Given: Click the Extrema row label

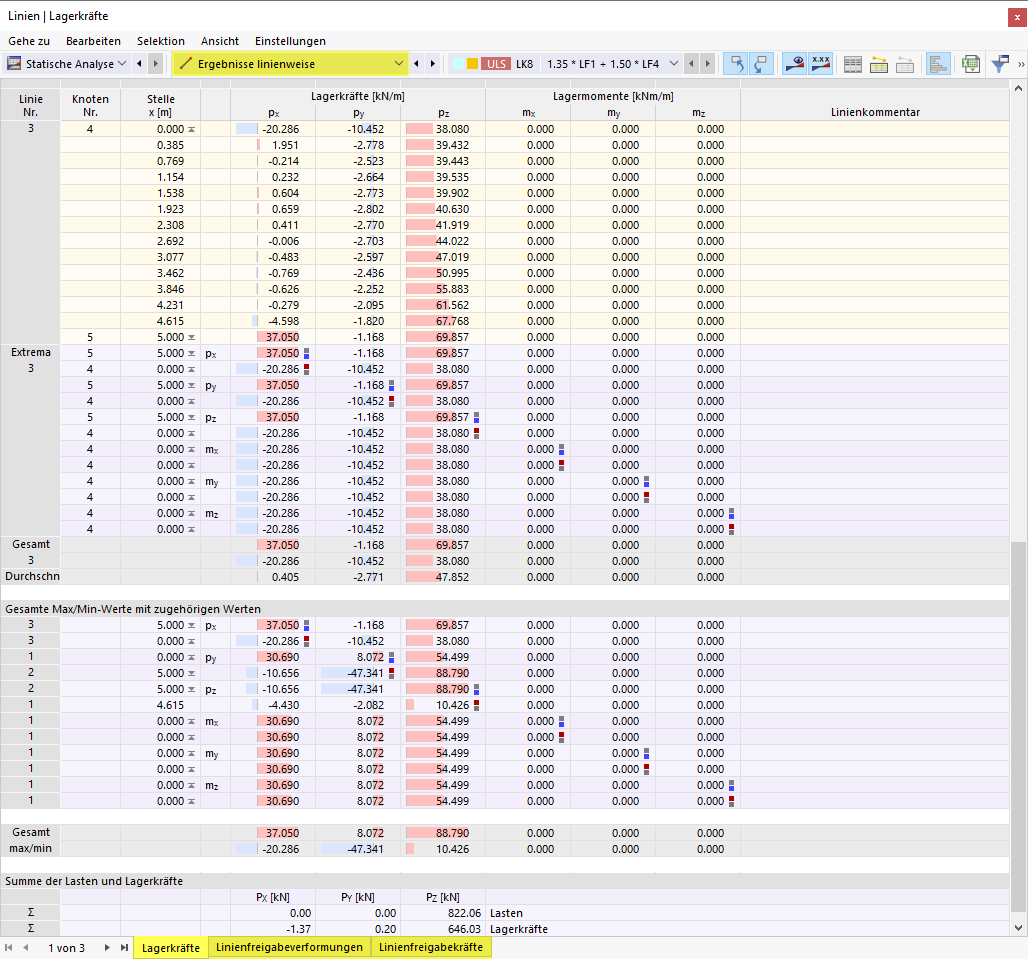Looking at the screenshot, I should click(x=31, y=353).
